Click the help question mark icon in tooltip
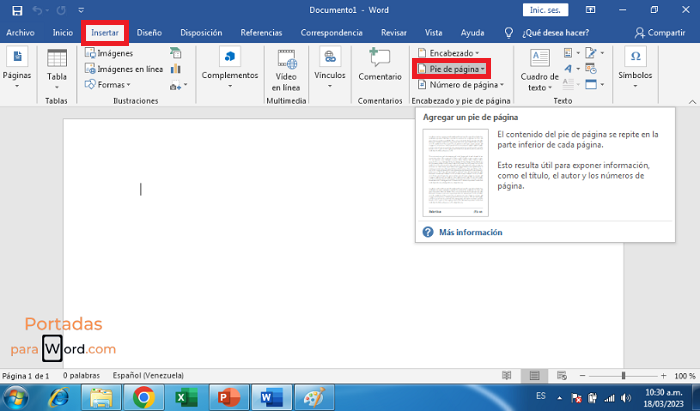700x411 pixels. tap(428, 232)
